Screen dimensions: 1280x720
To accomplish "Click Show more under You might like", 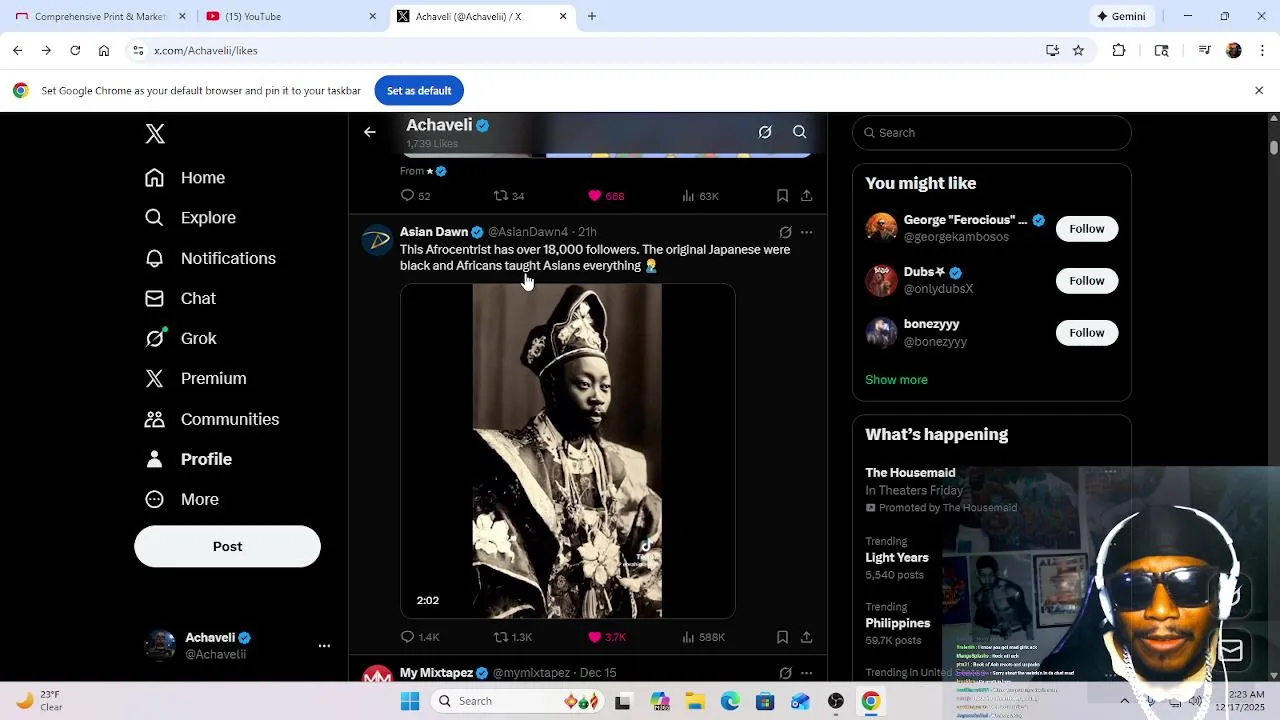I will (x=896, y=380).
